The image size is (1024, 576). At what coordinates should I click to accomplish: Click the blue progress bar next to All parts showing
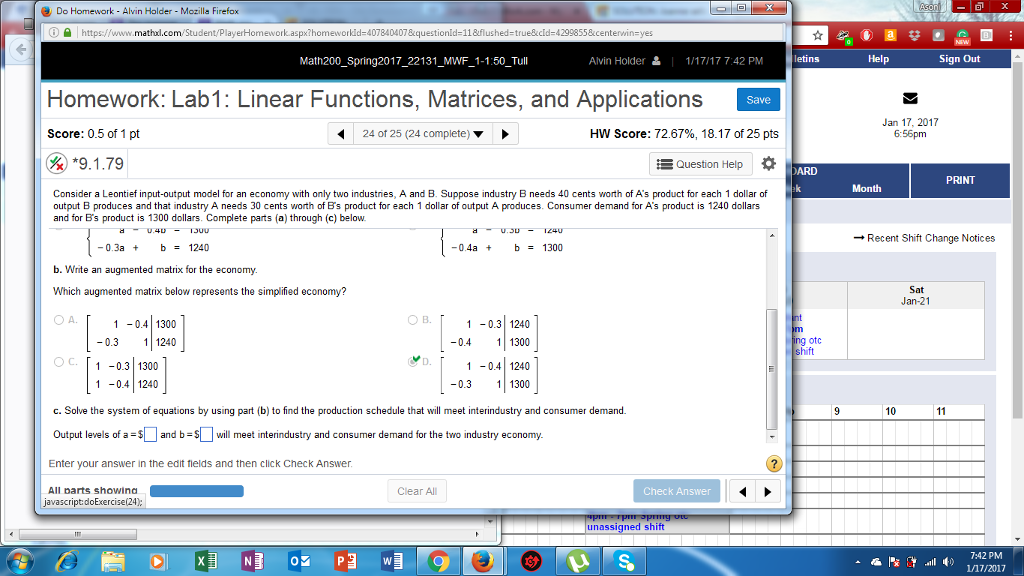[x=196, y=491]
